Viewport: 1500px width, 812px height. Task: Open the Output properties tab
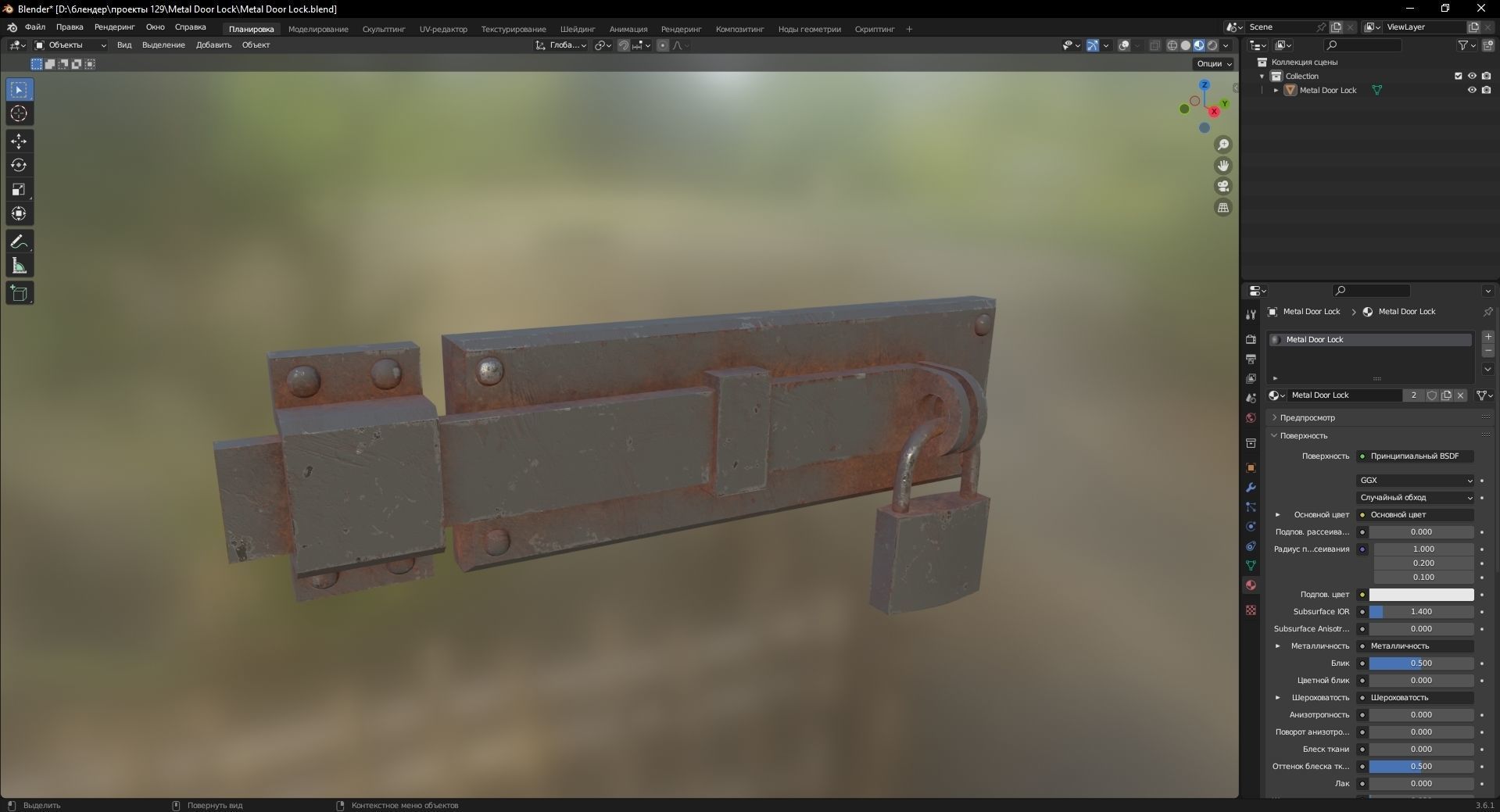[x=1251, y=359]
